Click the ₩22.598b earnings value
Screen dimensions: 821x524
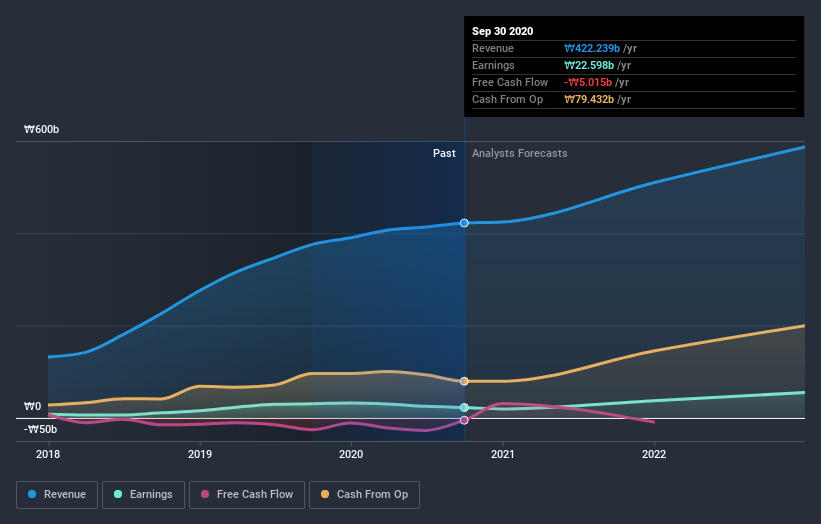[x=589, y=65]
